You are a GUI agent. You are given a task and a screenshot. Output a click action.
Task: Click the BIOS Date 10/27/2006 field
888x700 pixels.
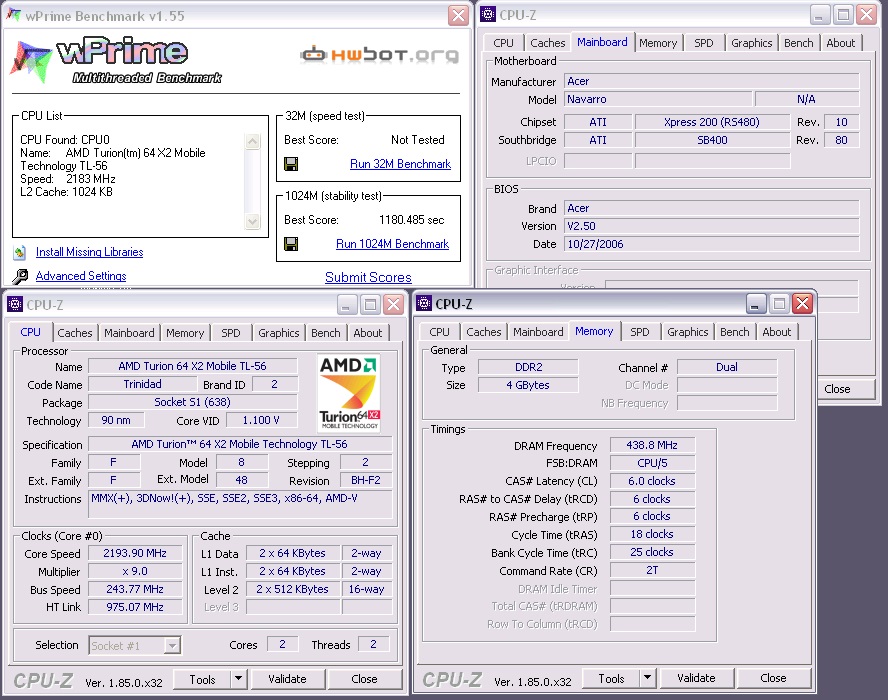tap(712, 244)
